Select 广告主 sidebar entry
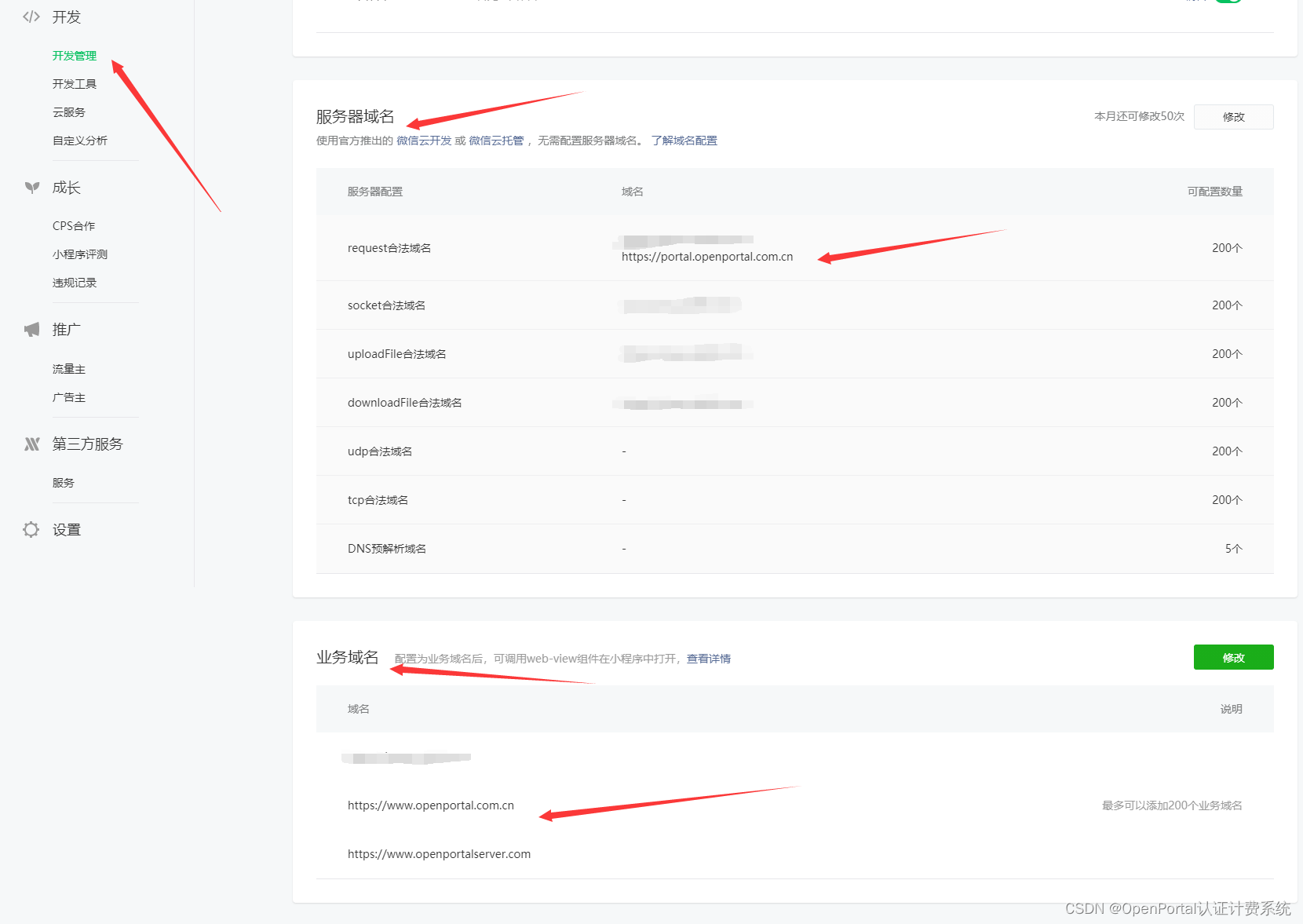Screen dimensions: 1303x924 (x=69, y=397)
